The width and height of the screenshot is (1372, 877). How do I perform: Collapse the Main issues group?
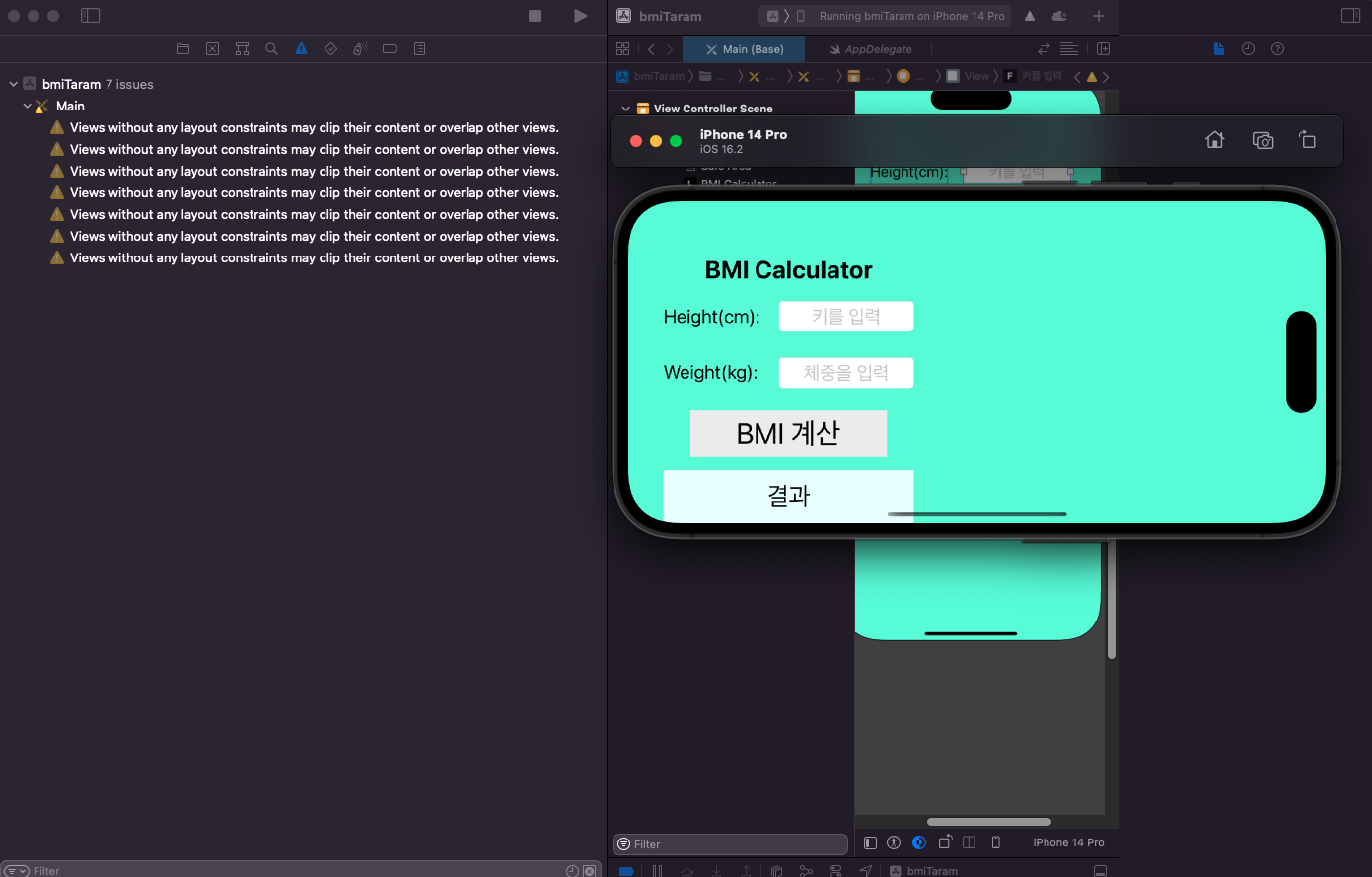[28, 106]
